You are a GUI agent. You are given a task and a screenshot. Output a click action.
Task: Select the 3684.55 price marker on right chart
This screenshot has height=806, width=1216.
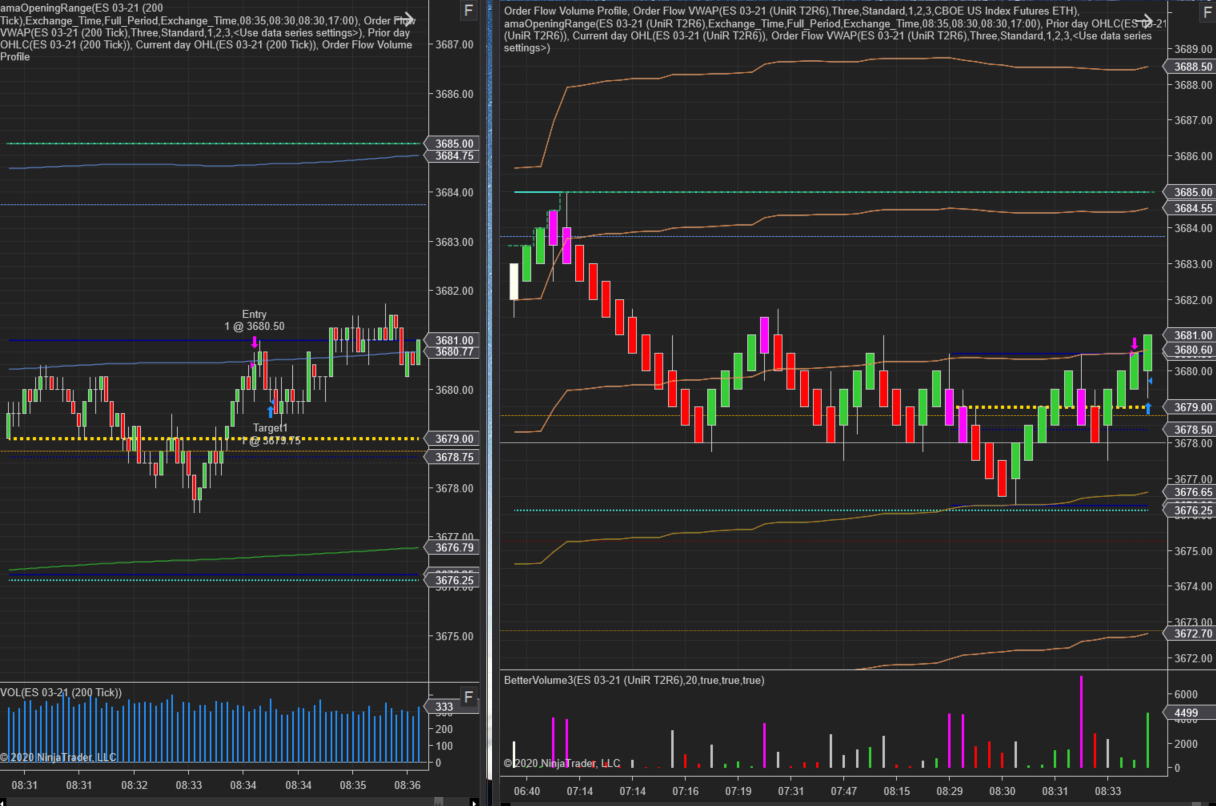tap(1187, 208)
